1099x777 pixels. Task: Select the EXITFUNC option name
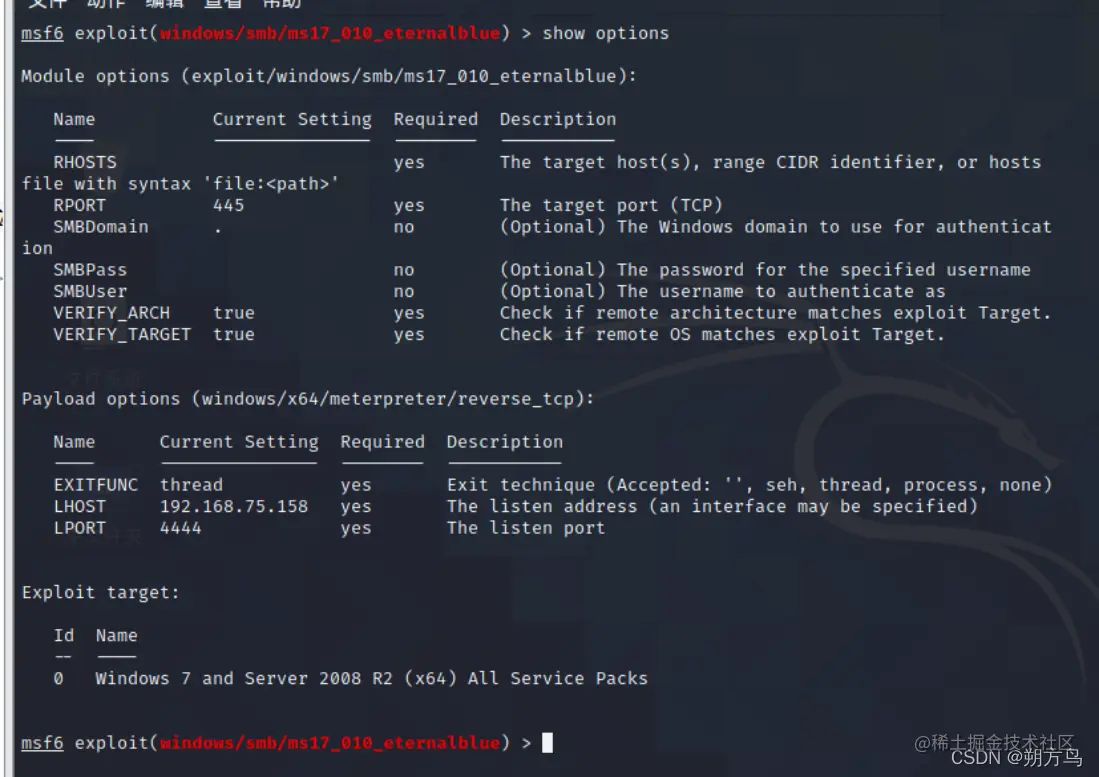click(x=96, y=485)
